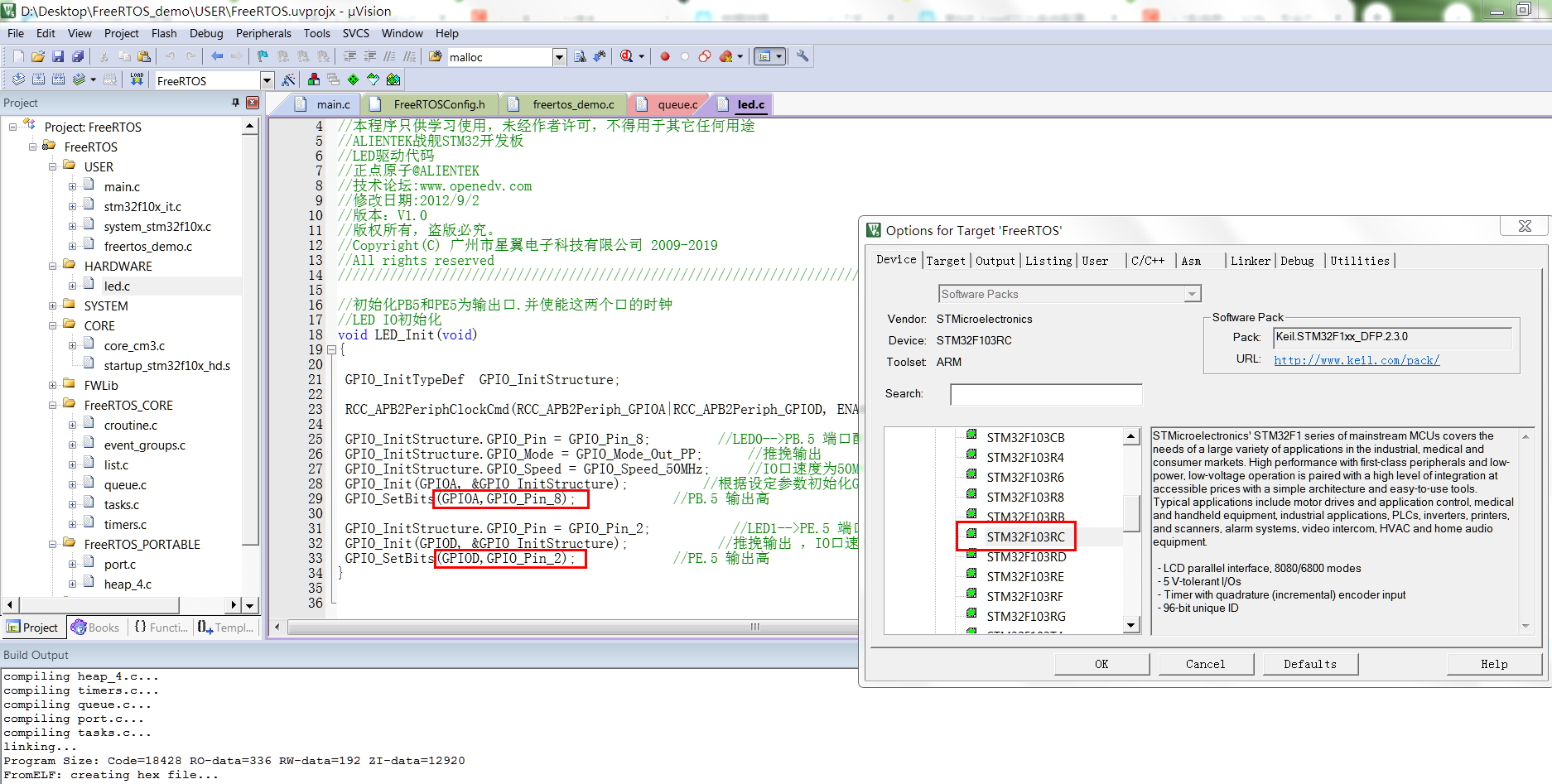Viewport: 1552px width, 784px height.
Task: Open the keil.com/pack URL link
Action: tap(1357, 360)
